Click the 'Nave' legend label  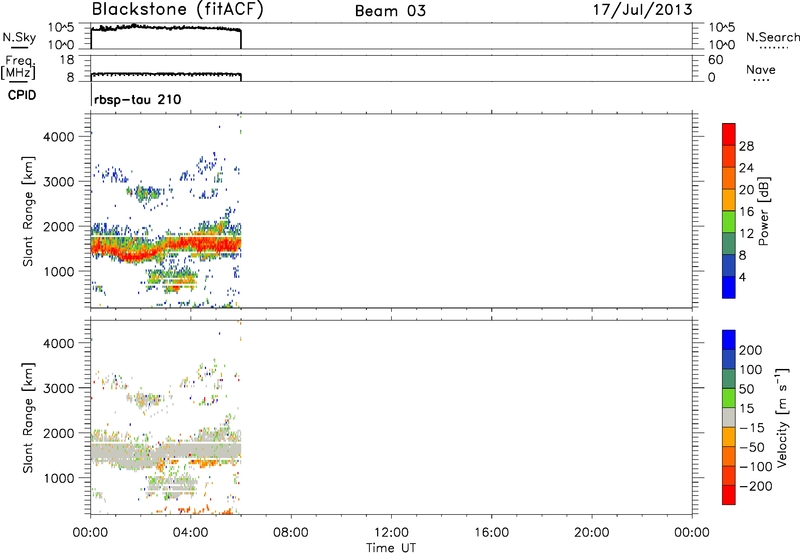point(761,69)
